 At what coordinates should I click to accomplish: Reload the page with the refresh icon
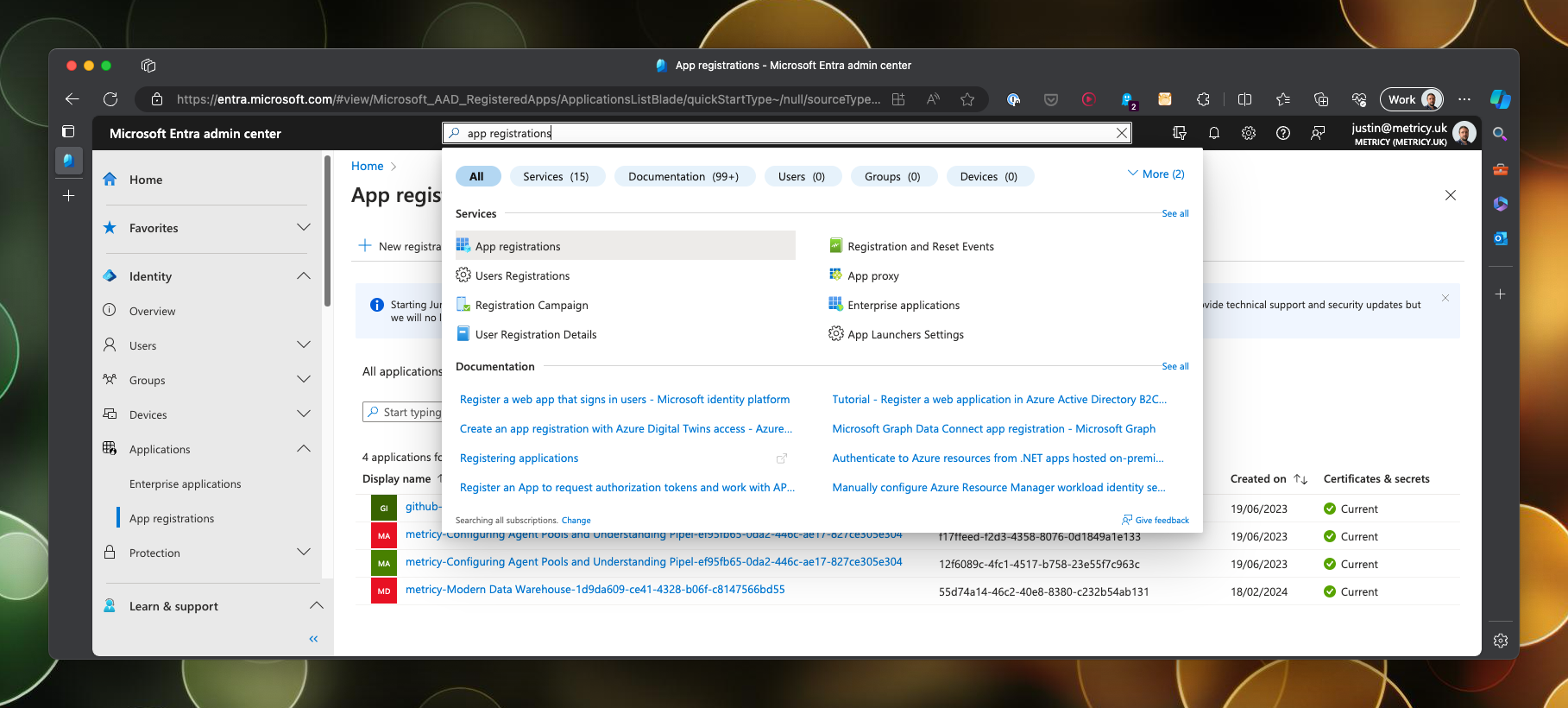(110, 99)
